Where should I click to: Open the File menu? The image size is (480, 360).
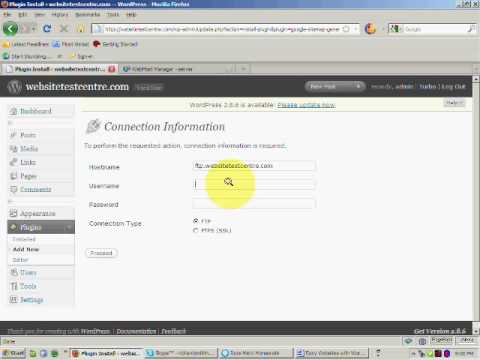(x=7, y=15)
